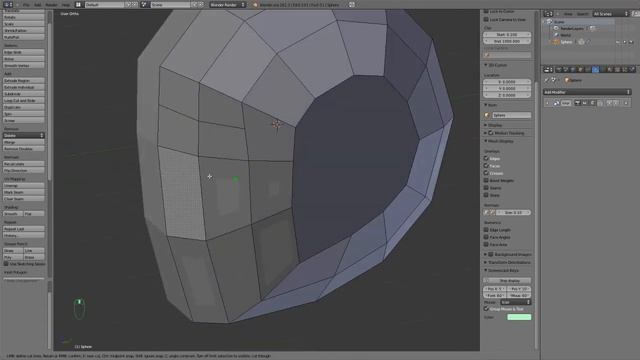
Task: Click the Smooth shading button
Action: tap(13, 214)
